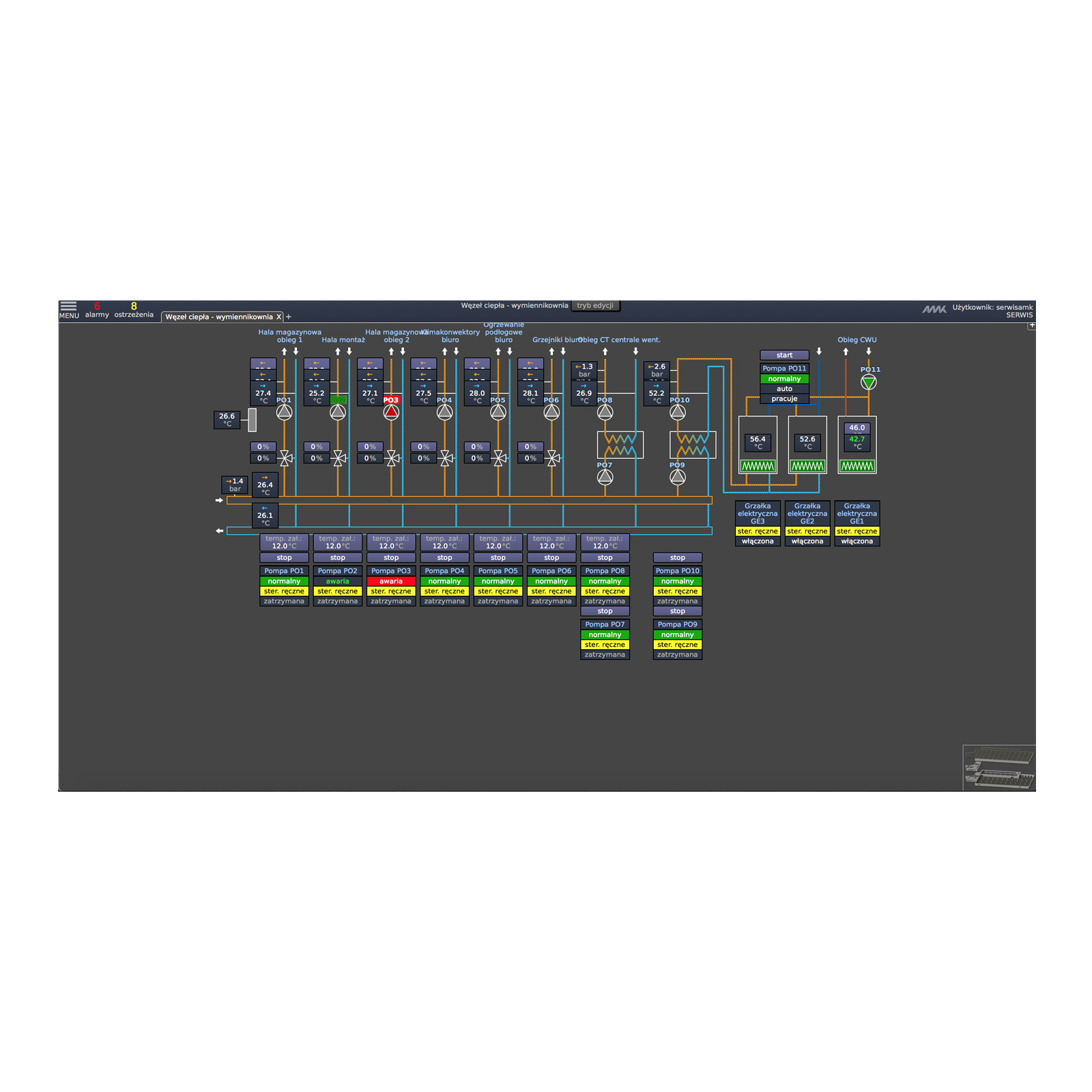Select pump PO7 symbol below heat exchanger
Viewport: 1092px width, 1092px height.
605,477
